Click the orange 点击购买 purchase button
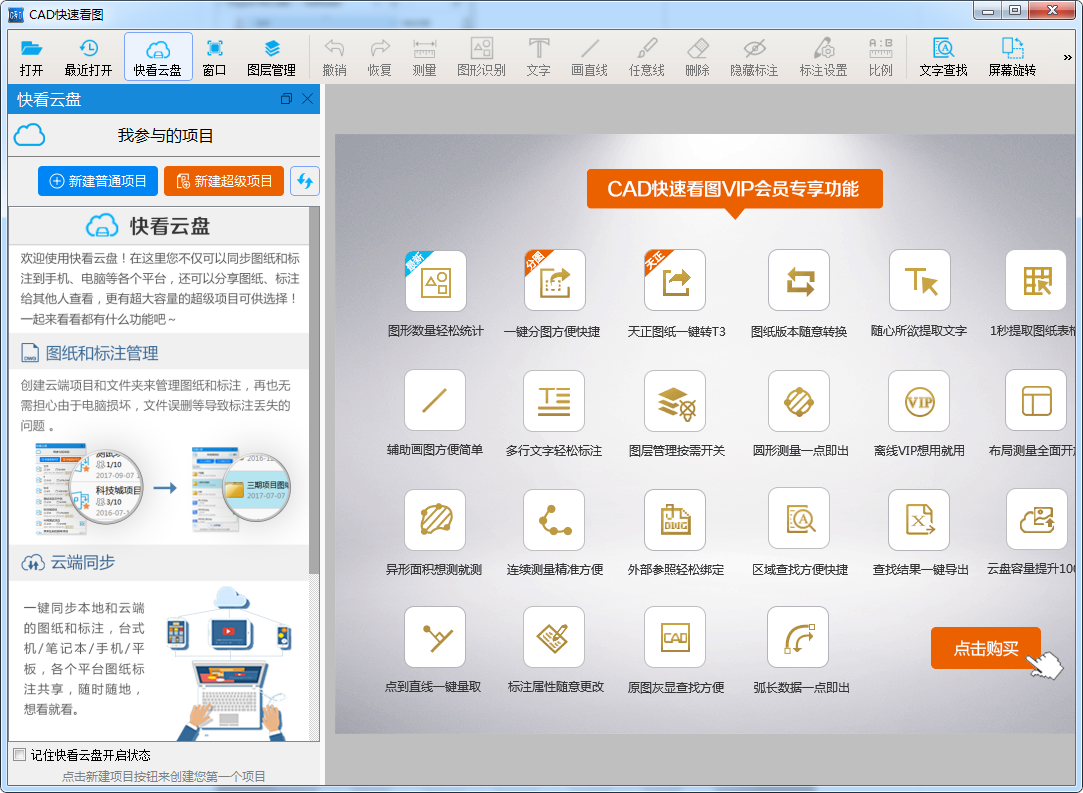Viewport: 1083px width, 793px height. tap(986, 648)
